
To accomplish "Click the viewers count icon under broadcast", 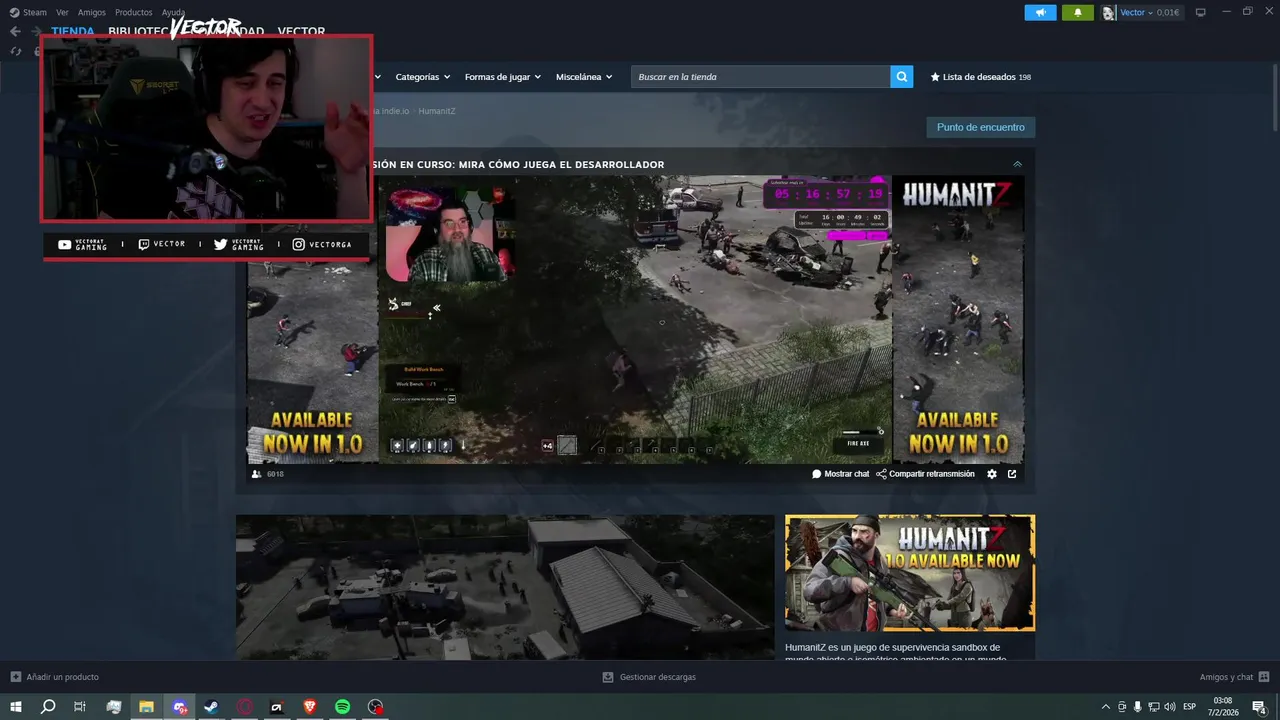I will [257, 474].
